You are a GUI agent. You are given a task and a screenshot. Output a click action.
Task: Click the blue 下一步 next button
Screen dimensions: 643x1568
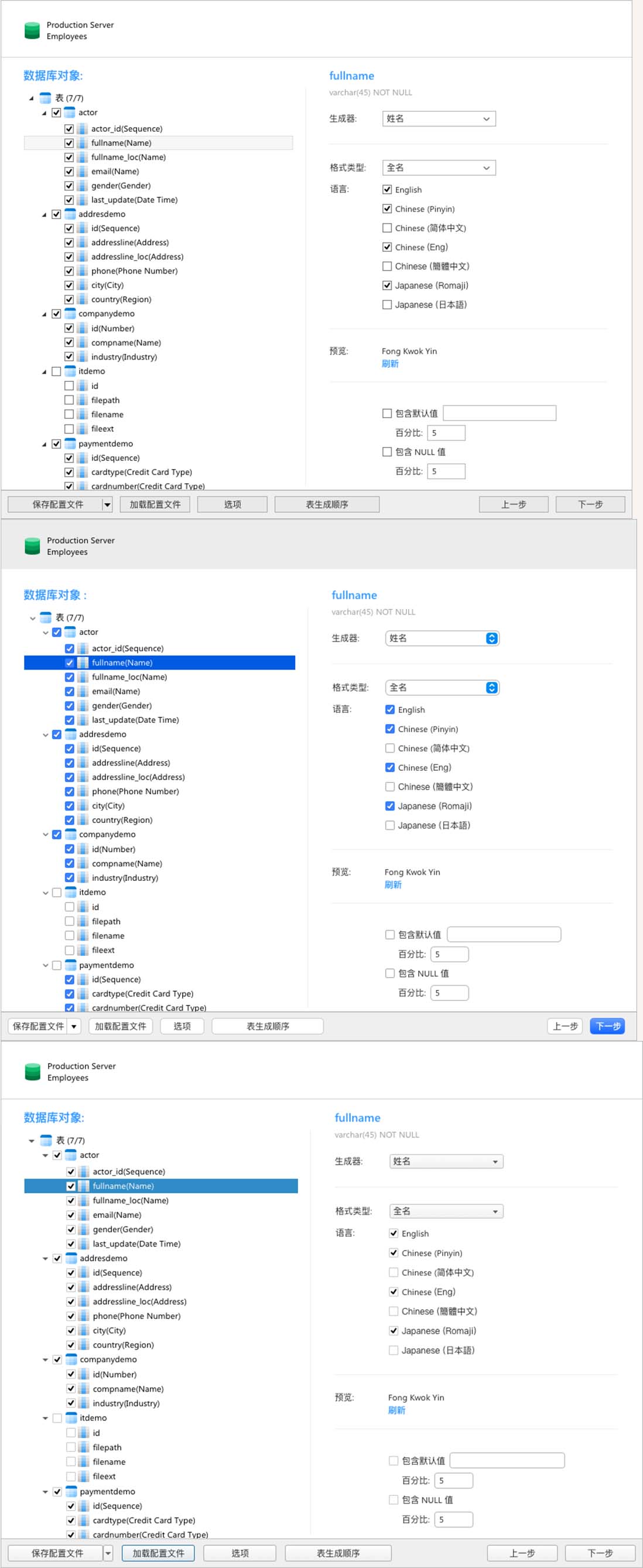coord(607,1026)
